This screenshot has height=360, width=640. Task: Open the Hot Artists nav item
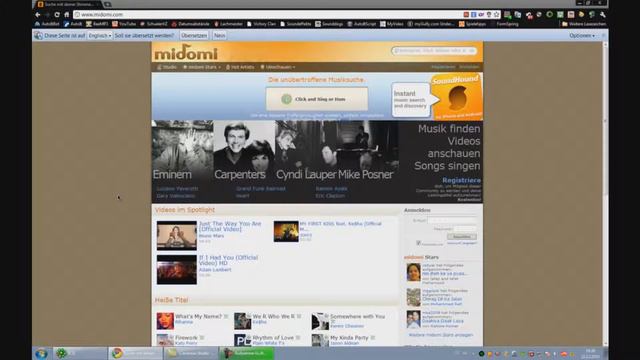(x=240, y=67)
